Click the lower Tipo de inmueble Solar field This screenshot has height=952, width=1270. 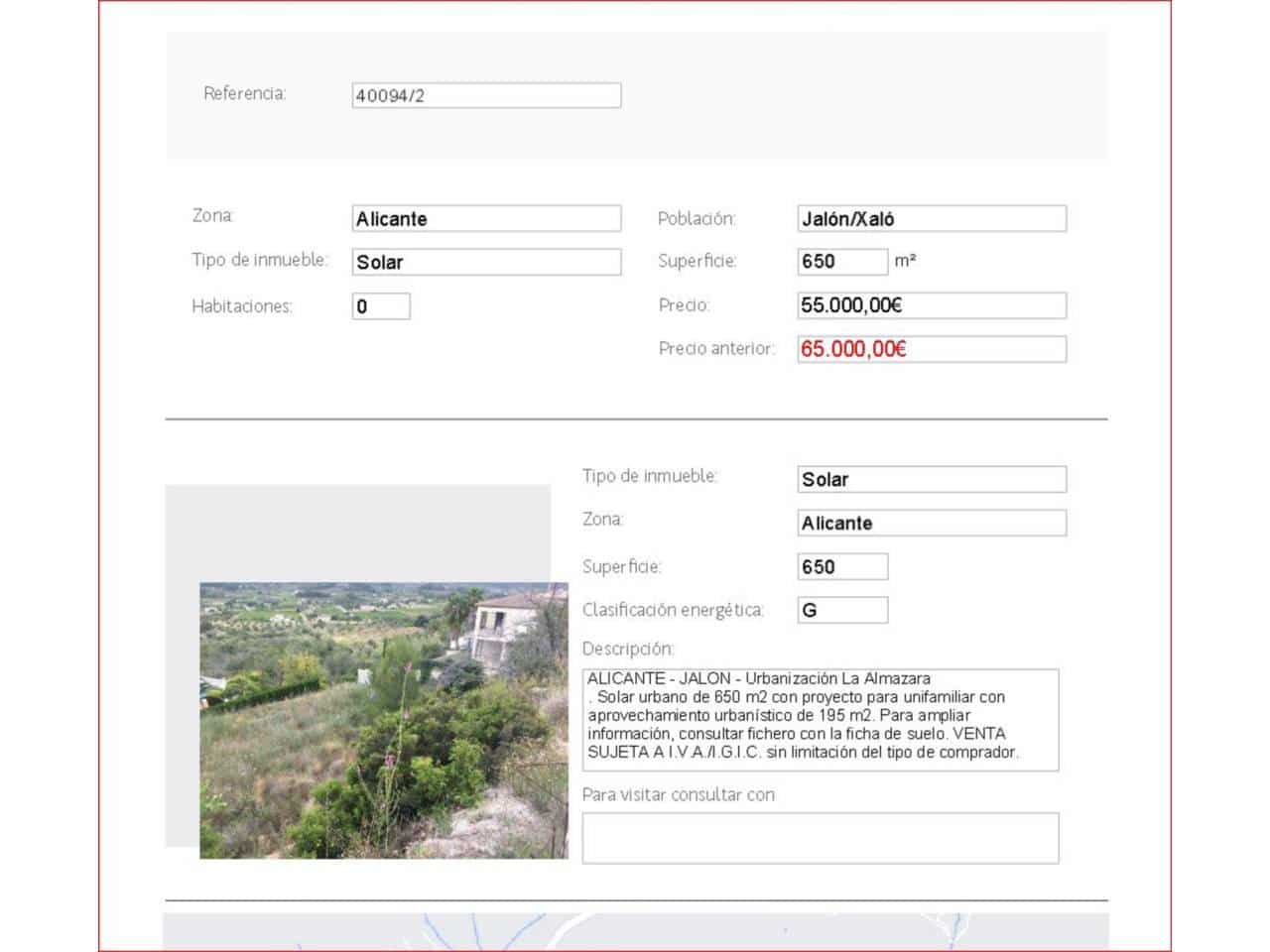pos(931,478)
